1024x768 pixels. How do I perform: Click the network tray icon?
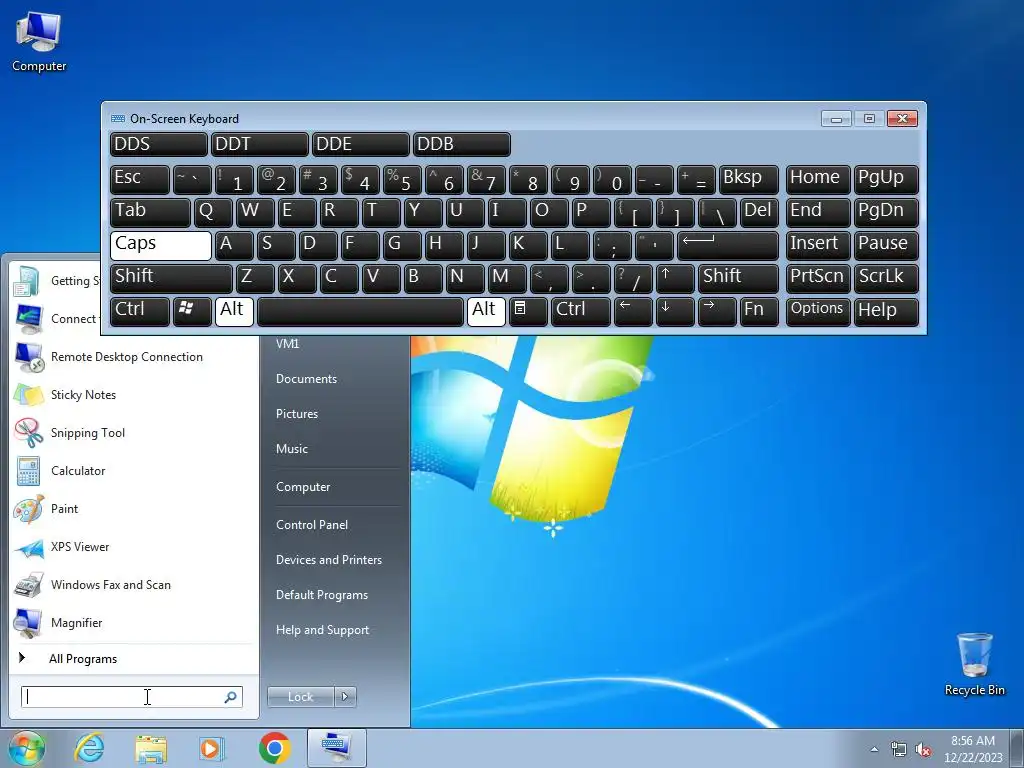[x=899, y=750]
